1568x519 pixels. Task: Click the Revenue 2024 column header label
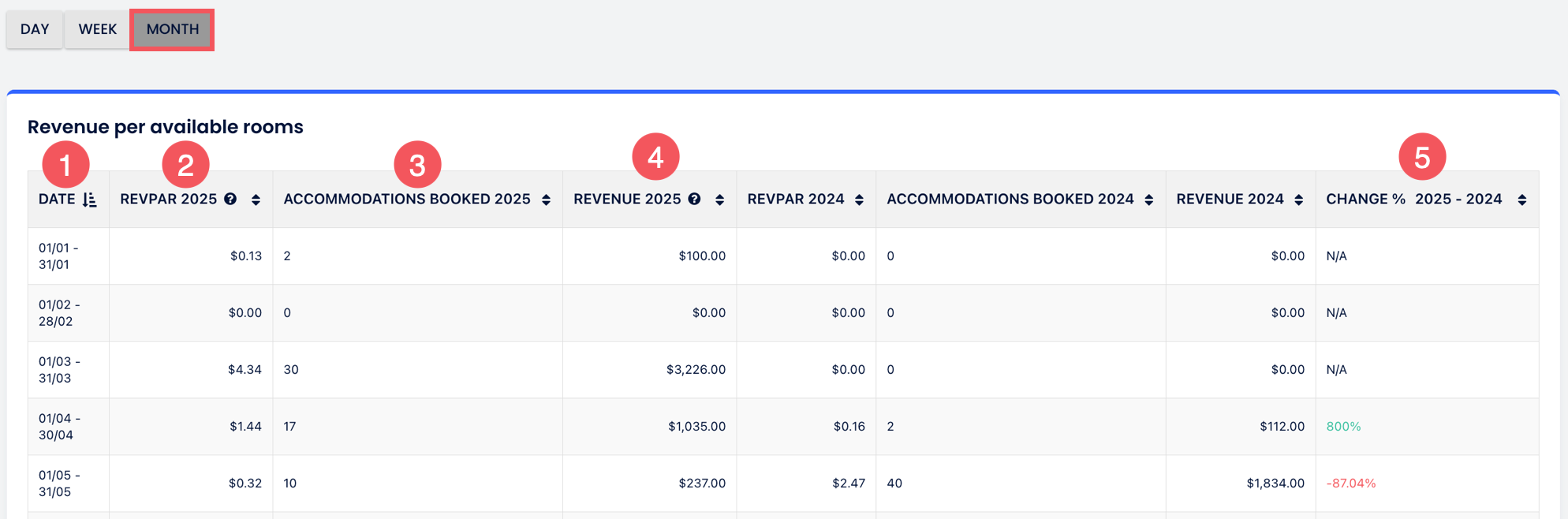(x=1230, y=199)
